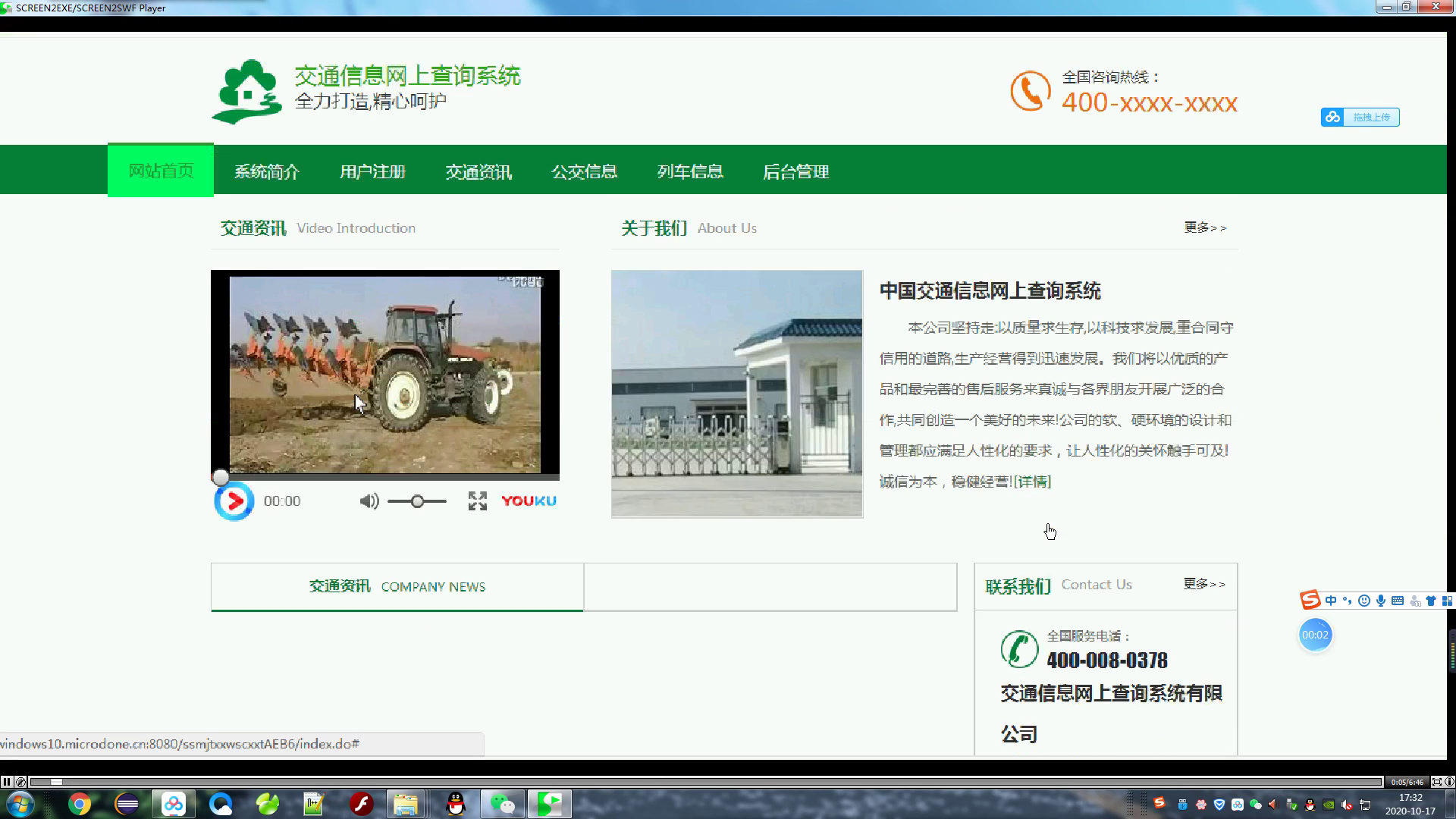Toggle Chinese/English mode 中 on Sogou bar
Screen dimensions: 1456x819
(1331, 601)
